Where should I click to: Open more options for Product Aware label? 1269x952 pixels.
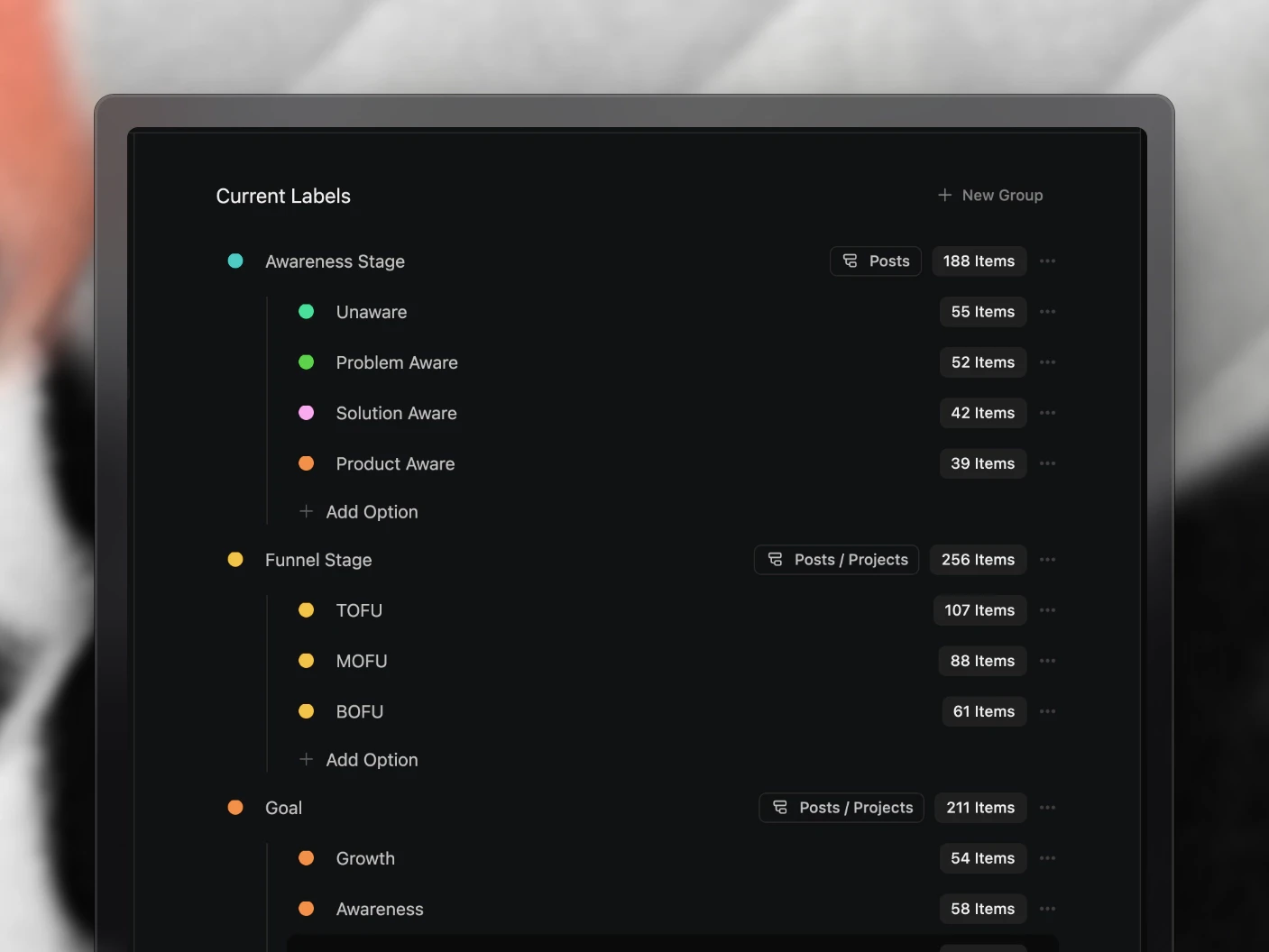click(x=1047, y=463)
